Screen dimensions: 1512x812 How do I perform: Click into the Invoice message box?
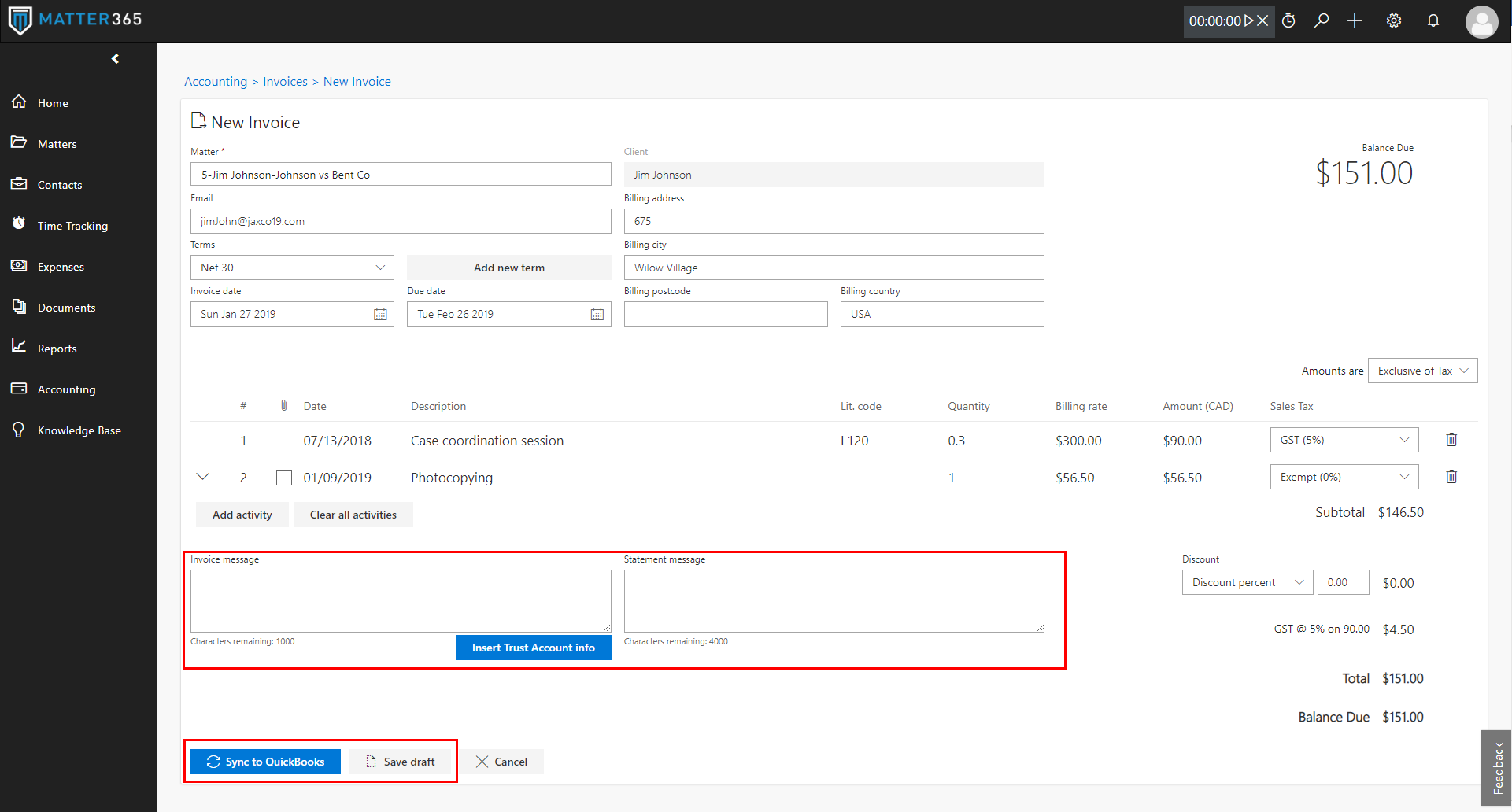click(401, 601)
